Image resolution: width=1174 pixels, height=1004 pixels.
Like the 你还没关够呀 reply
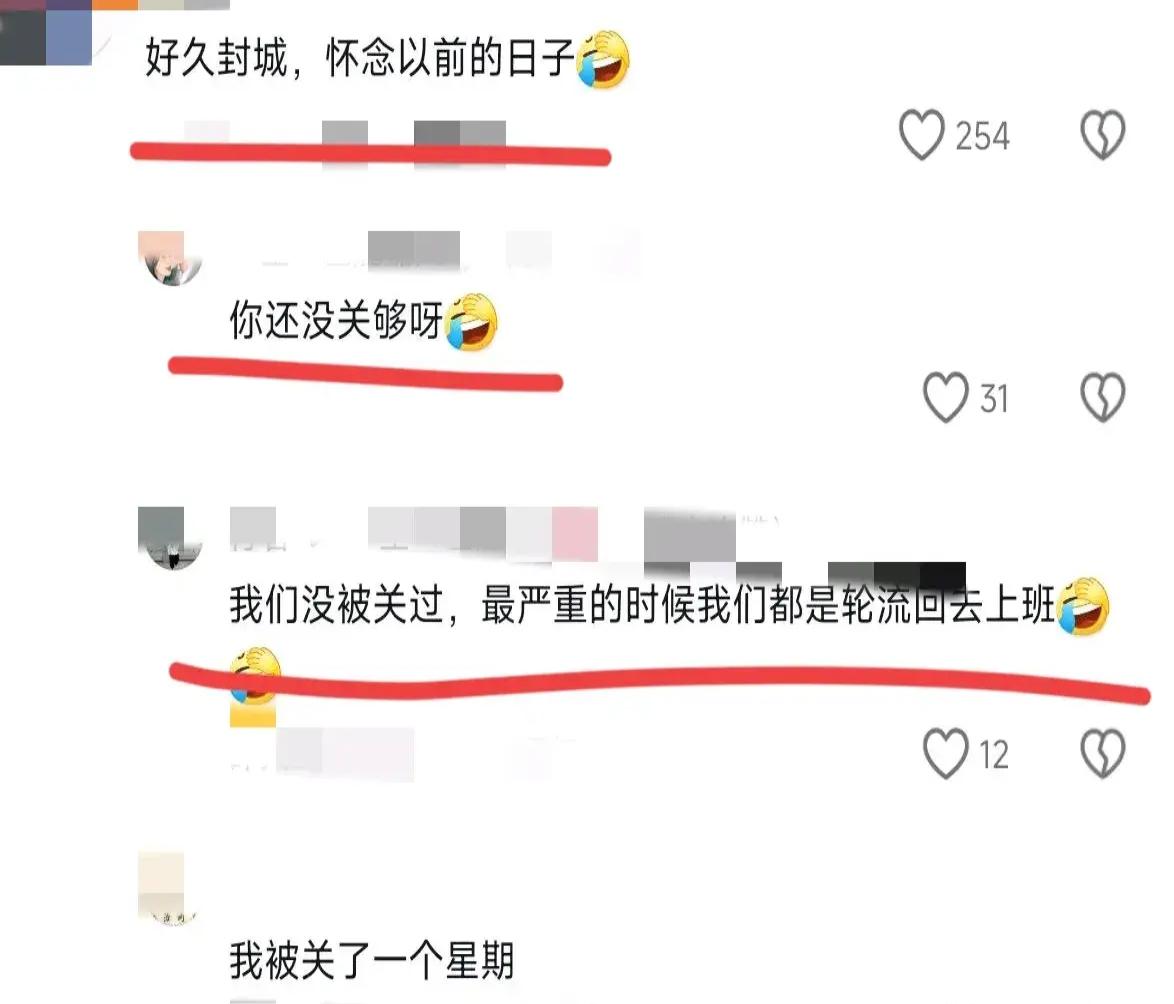(x=946, y=397)
